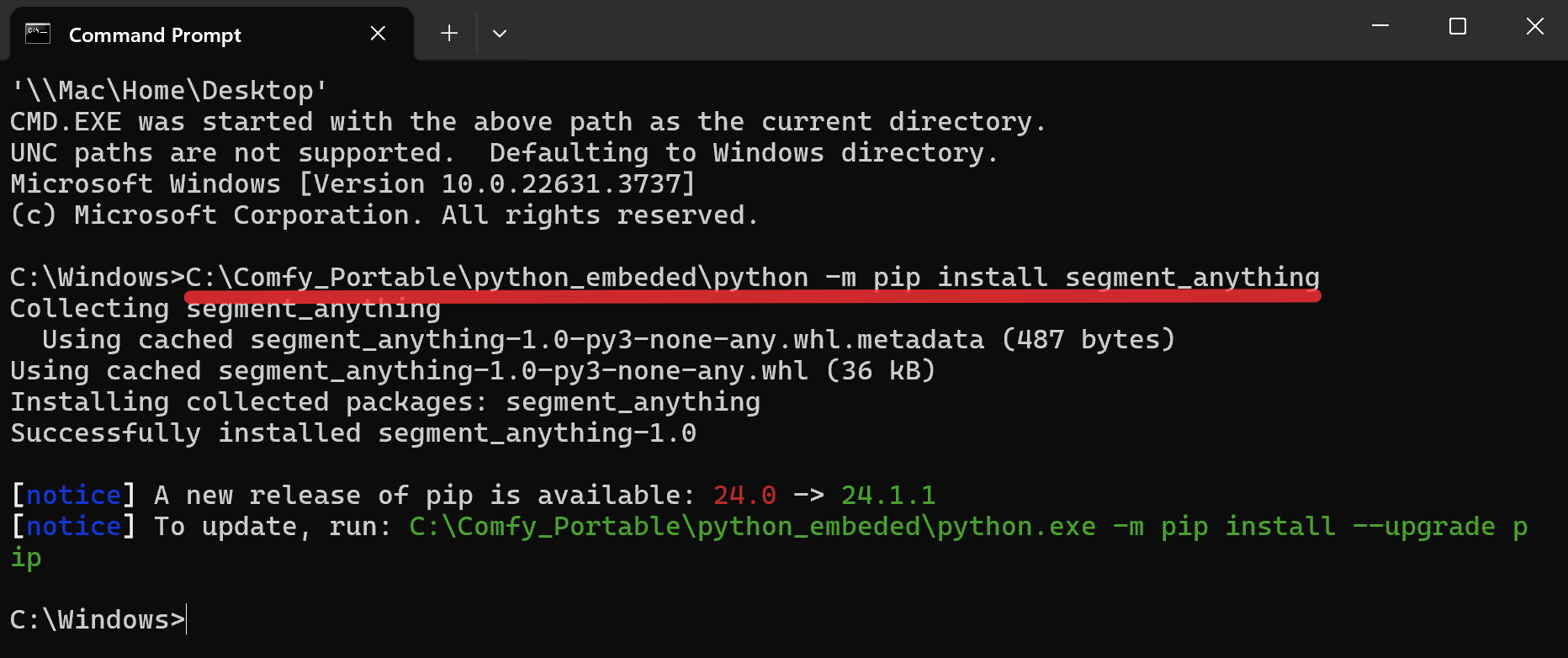Click the Successfully installed segment_anything-1.0 line
Viewport: 1568px width, 658px height.
(x=353, y=433)
